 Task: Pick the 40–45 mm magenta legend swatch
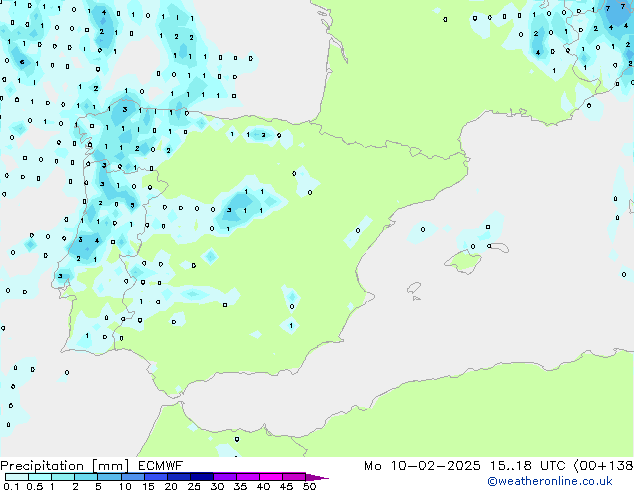[271, 477]
